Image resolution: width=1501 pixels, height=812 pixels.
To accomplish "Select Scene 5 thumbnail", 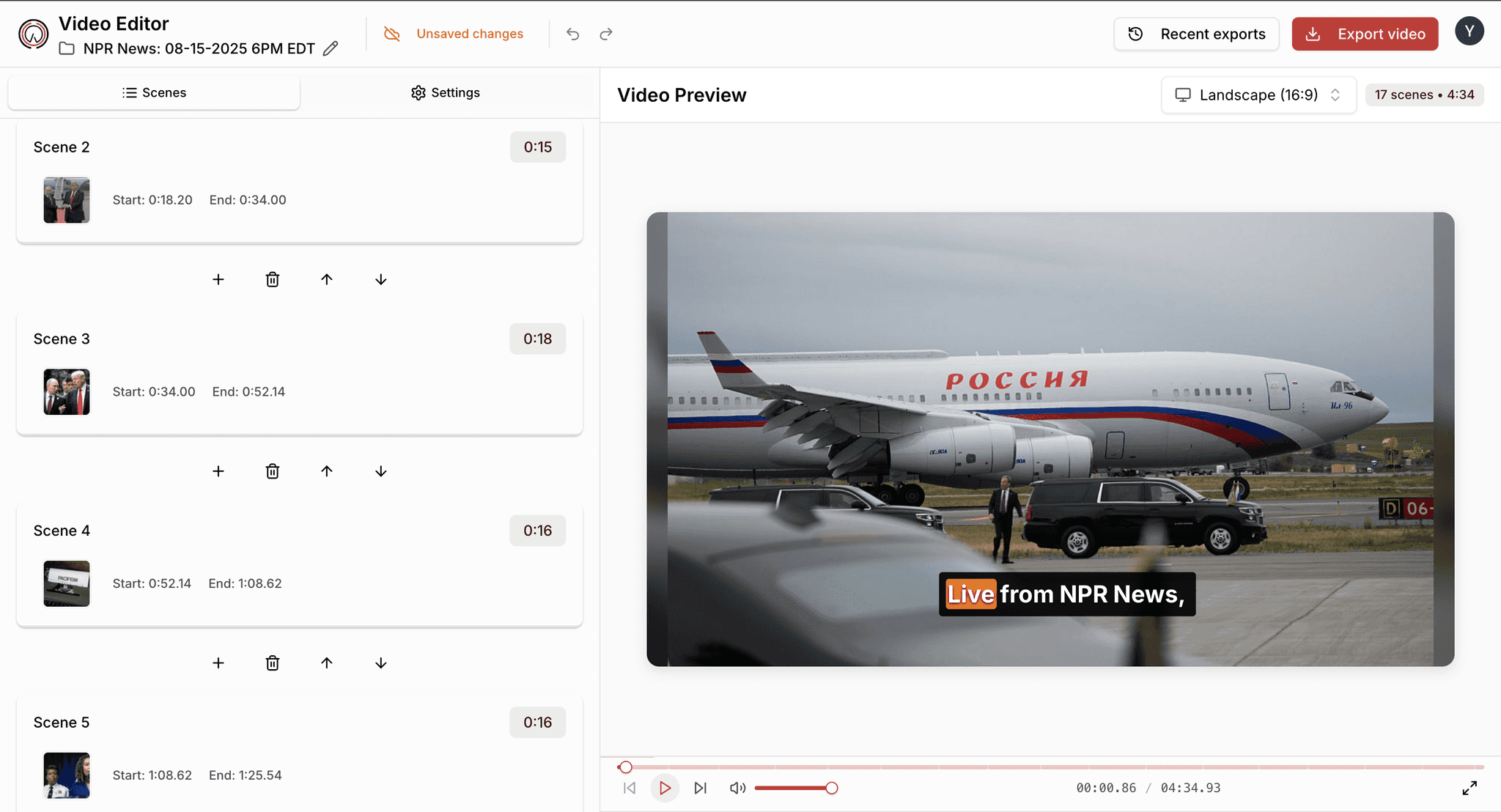I will [x=67, y=775].
